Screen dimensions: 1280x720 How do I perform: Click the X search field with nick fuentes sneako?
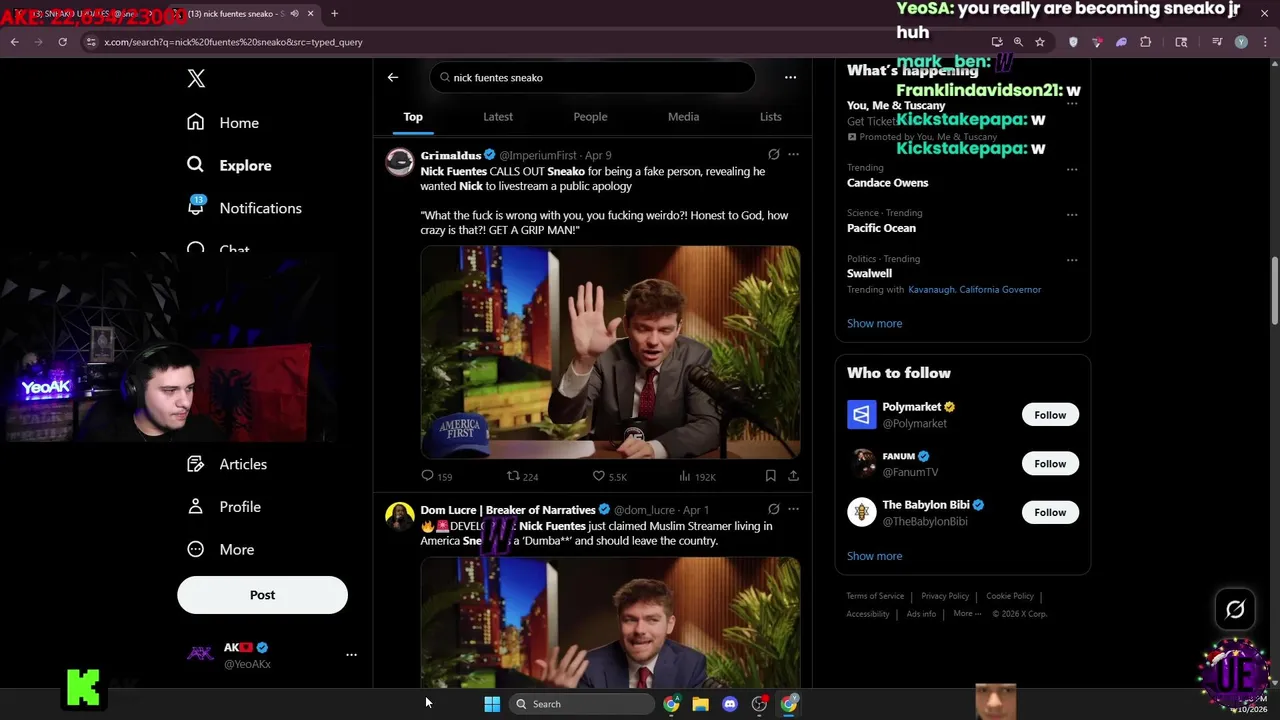(593, 77)
